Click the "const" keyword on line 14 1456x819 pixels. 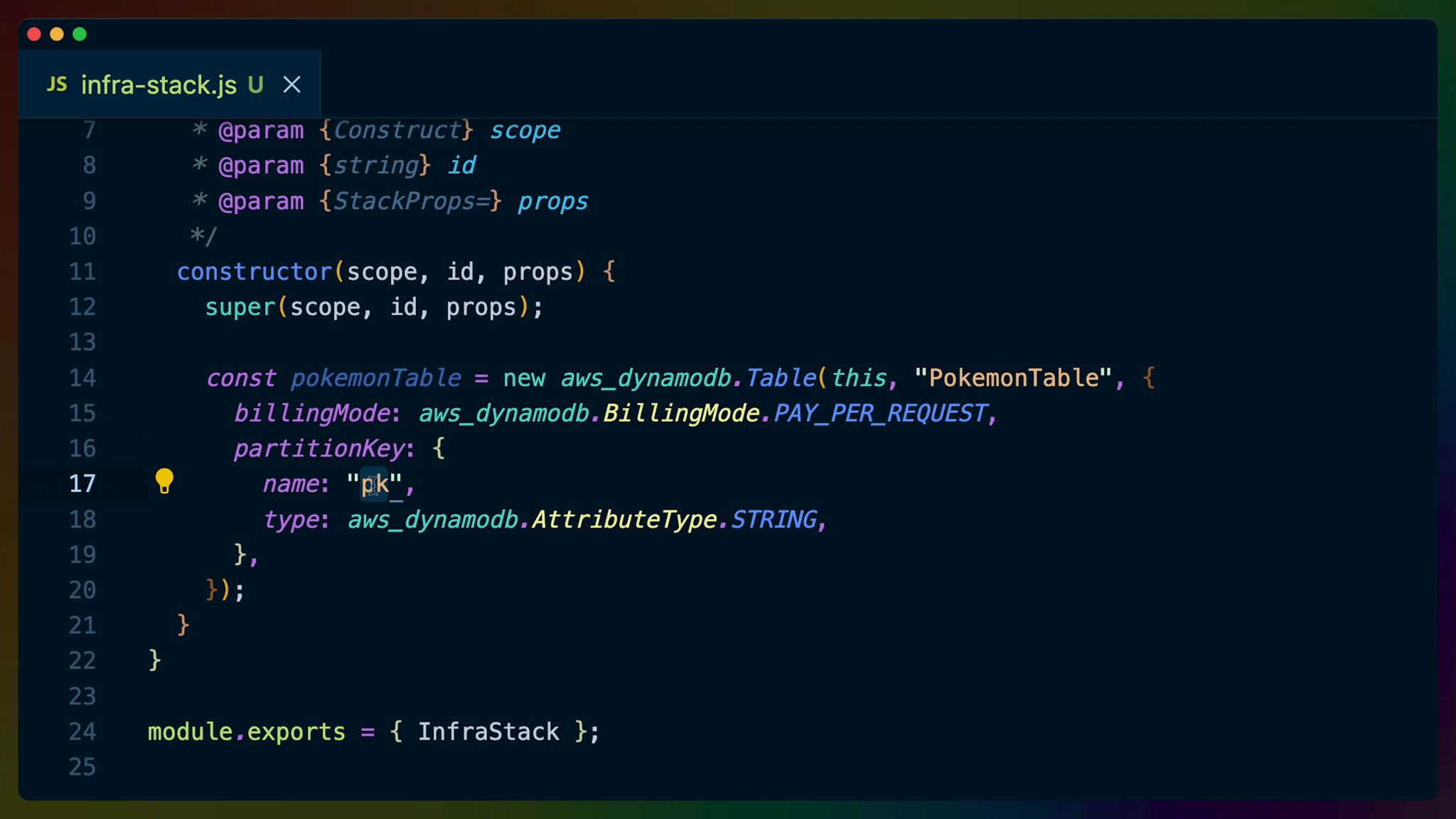pyautogui.click(x=240, y=378)
